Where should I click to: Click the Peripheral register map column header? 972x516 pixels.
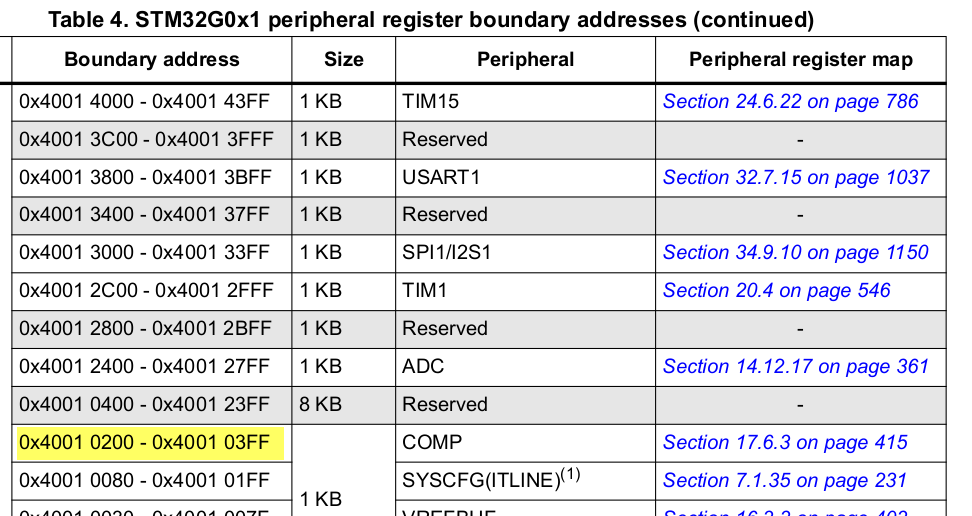[800, 60]
